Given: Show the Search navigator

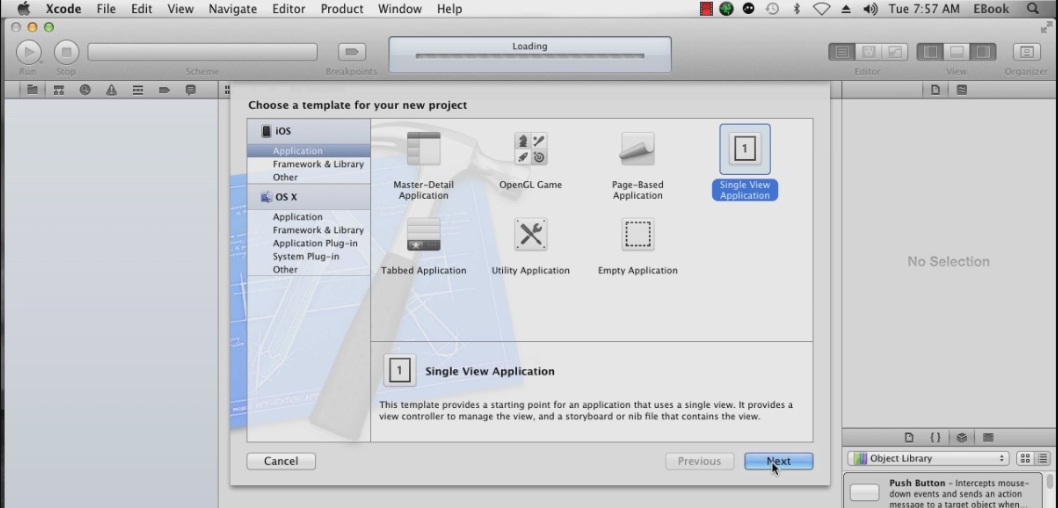Looking at the screenshot, I should 85,90.
